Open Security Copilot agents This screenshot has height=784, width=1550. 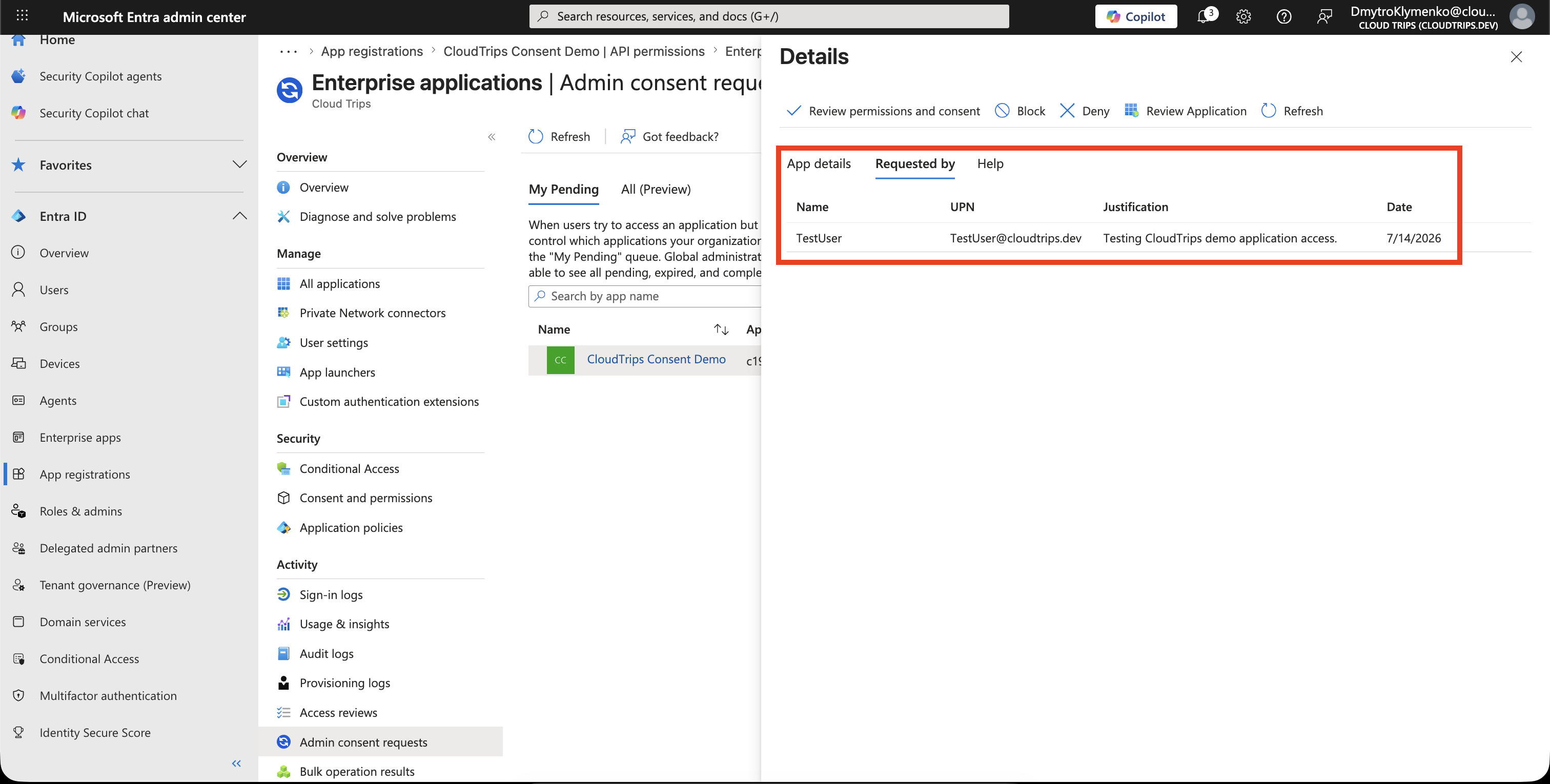click(x=100, y=76)
